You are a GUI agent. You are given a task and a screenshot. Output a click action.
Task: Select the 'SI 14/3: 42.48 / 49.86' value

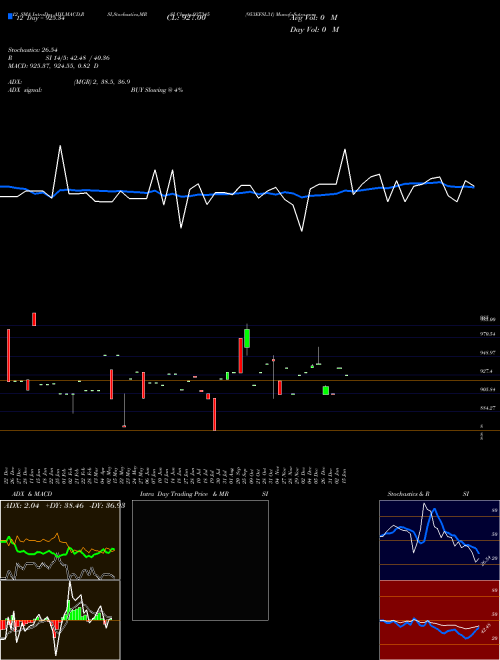pos(77,58)
